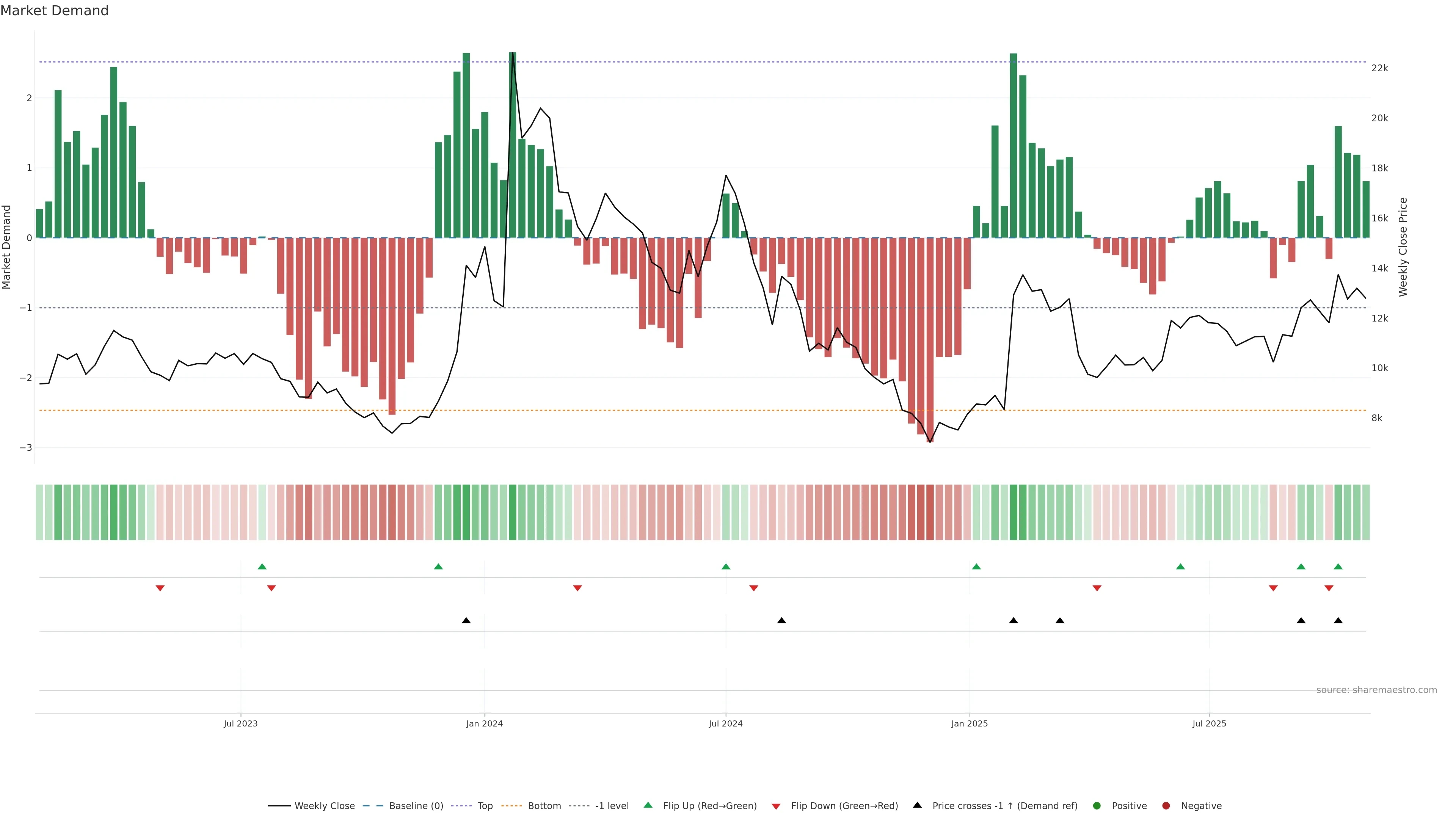Click the green flip-up marker near Jul 2024
This screenshot has height=819, width=1456.
726,567
